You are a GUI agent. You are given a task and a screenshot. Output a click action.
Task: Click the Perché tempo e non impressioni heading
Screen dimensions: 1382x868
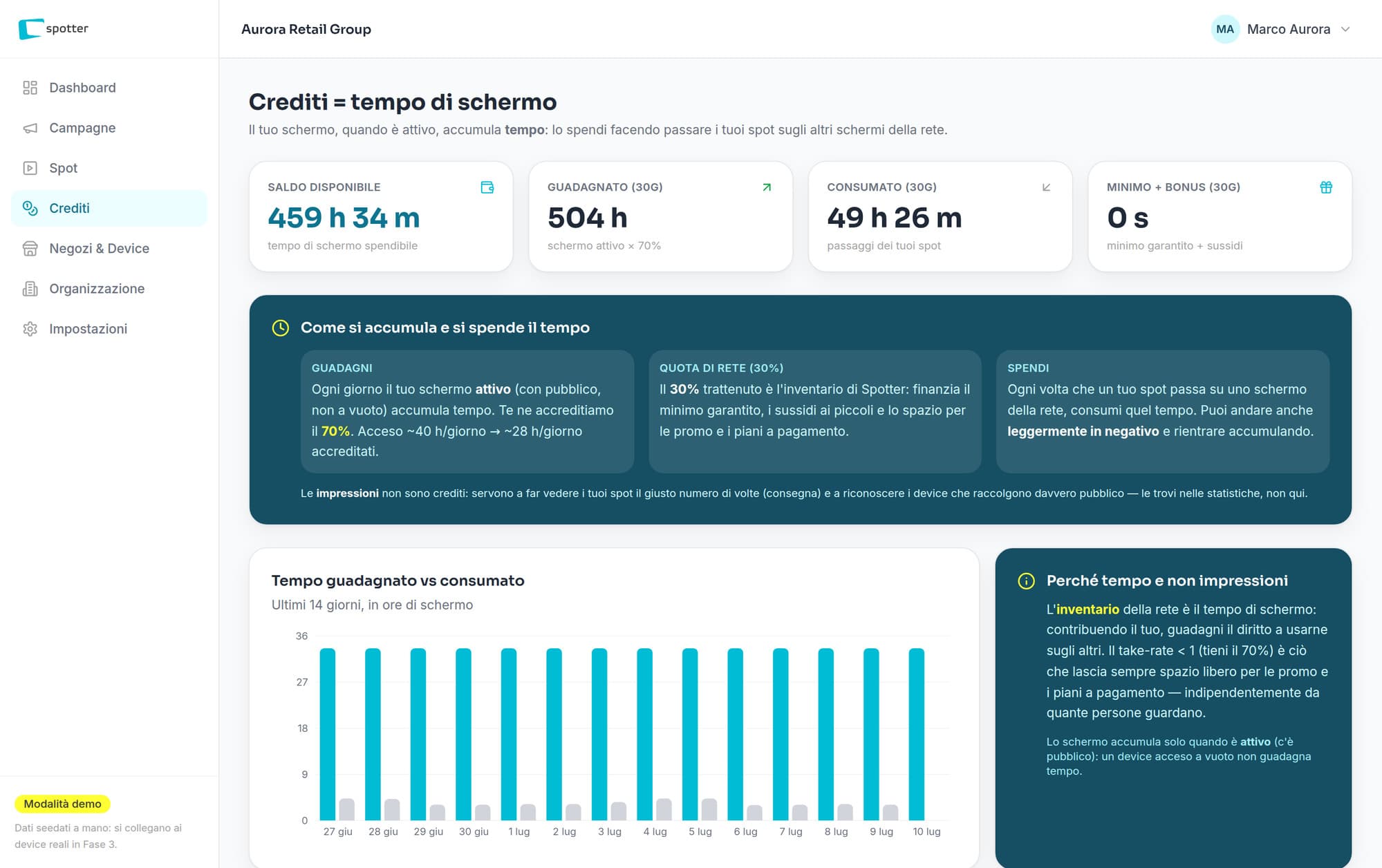point(1167,581)
